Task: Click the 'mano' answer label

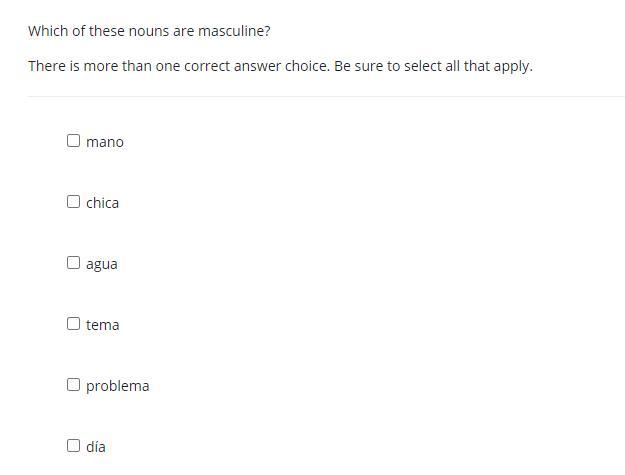Action: pyautogui.click(x=105, y=142)
